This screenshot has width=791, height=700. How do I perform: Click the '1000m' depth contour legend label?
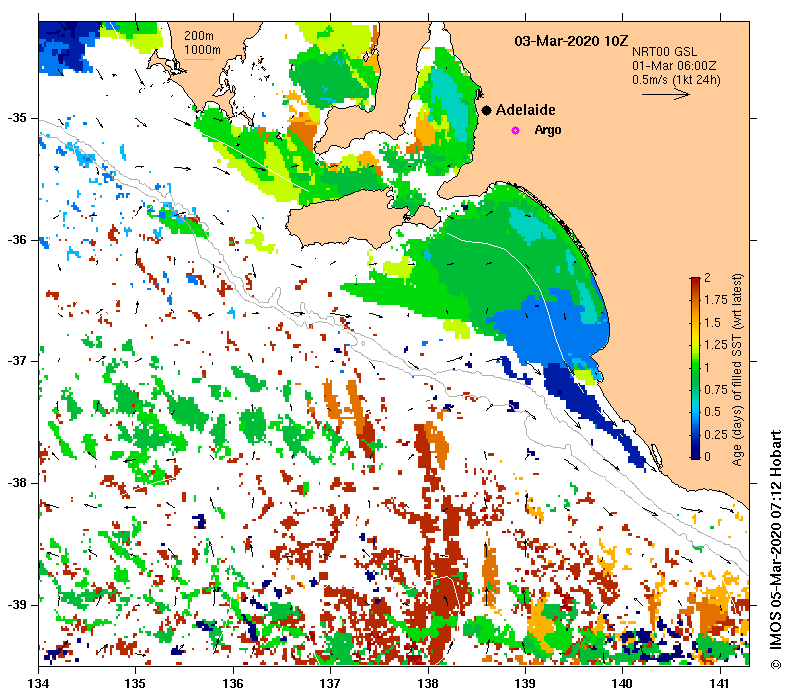tap(202, 49)
